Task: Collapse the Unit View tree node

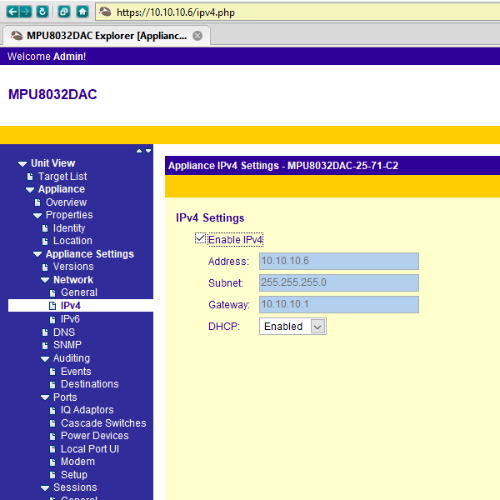Action: pos(22,164)
